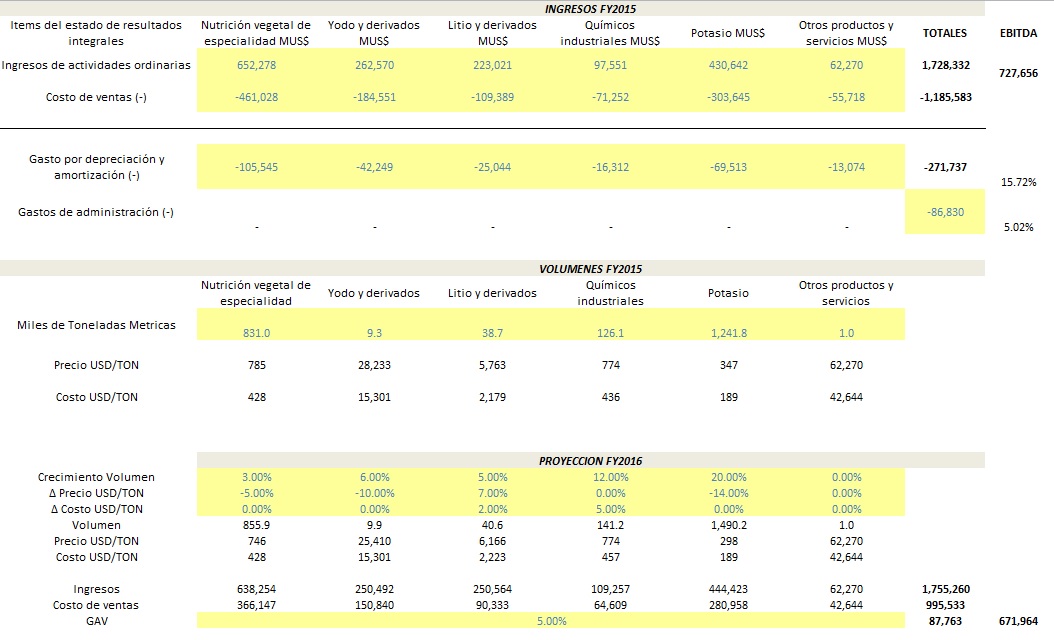This screenshot has height=640, width=1054.
Task: Select the Litio ingresos value 223,021
Action: click(492, 65)
